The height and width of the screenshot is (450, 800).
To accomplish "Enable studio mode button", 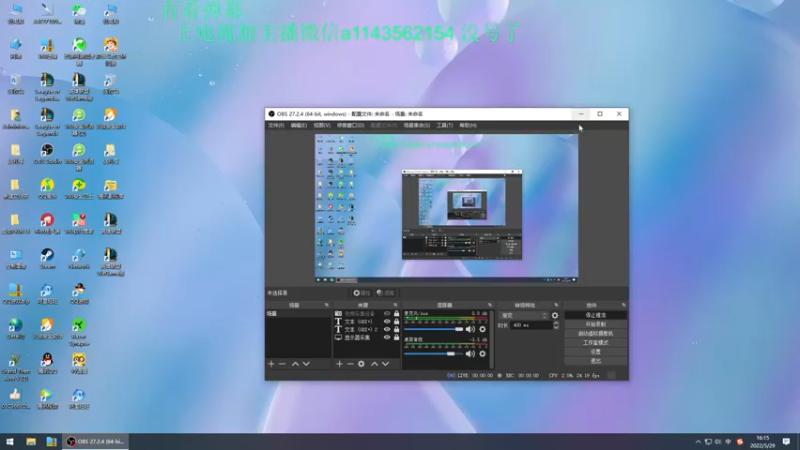I will tap(596, 343).
